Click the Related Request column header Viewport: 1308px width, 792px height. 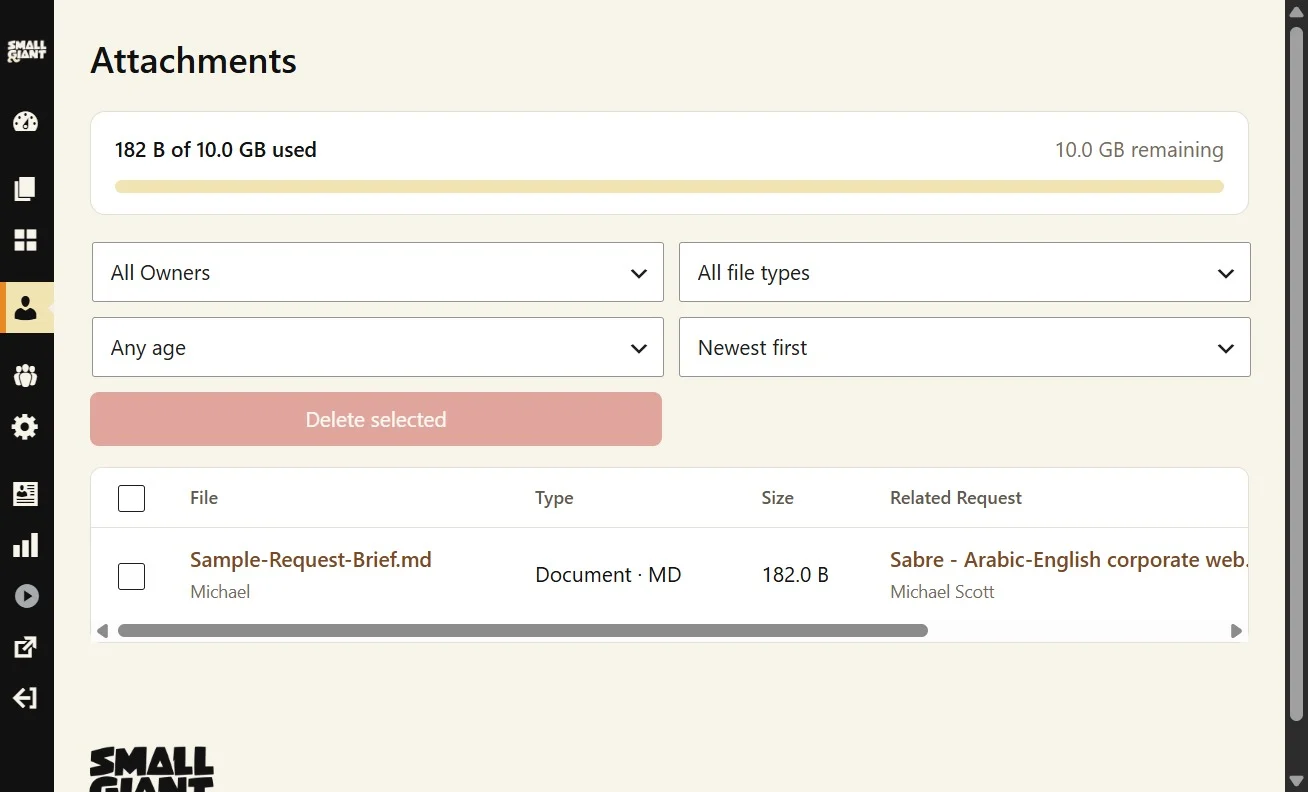coord(956,498)
